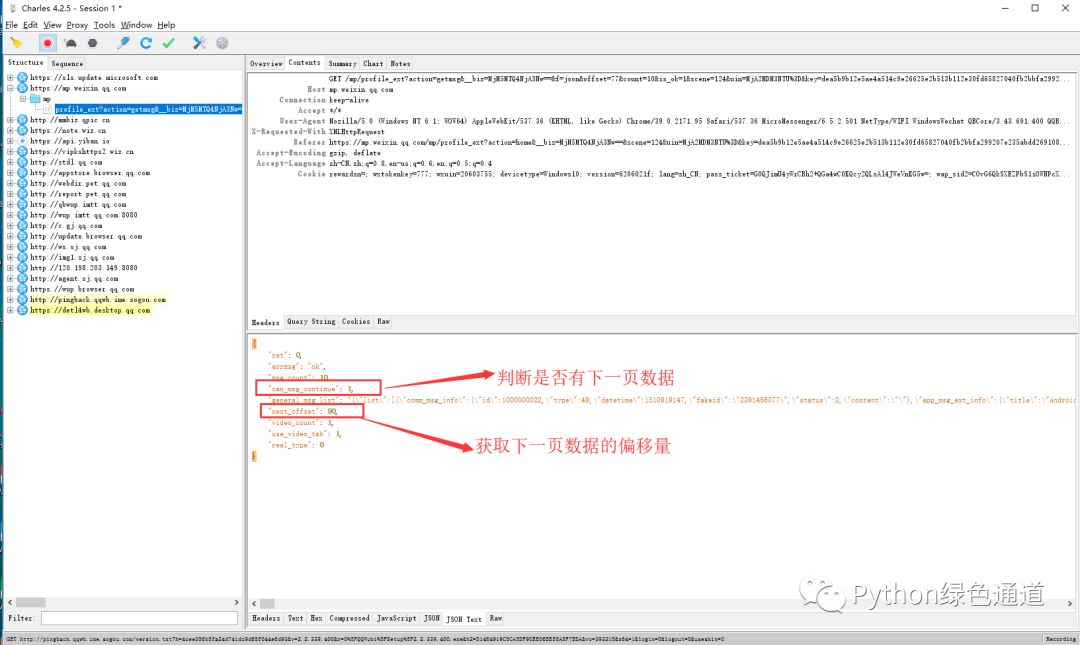The height and width of the screenshot is (645, 1080).
Task: Select the Query String request tab
Action: pyautogui.click(x=311, y=322)
